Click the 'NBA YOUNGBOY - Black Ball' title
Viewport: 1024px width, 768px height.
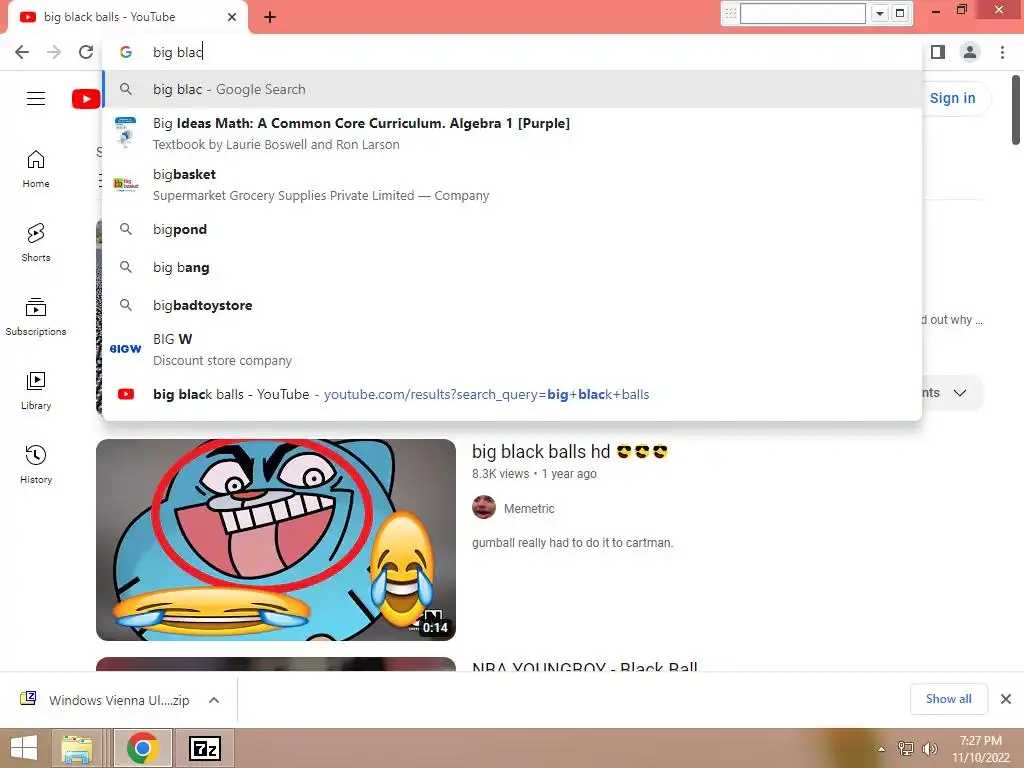tap(584, 666)
